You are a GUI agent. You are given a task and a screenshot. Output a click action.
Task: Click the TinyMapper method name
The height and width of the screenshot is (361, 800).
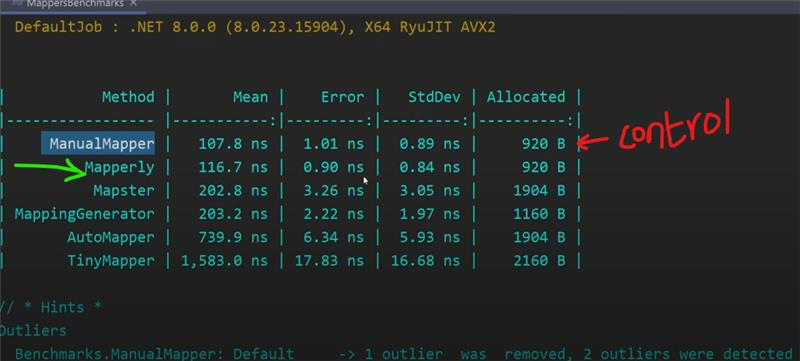tap(111, 261)
